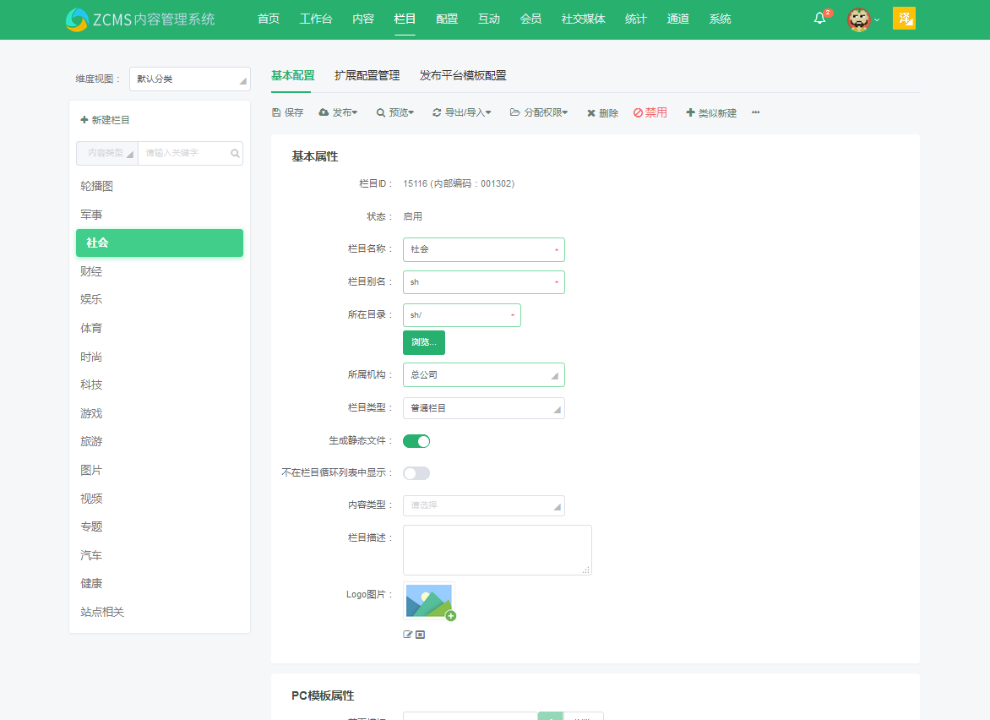Open the notification bell with badge
990x720 pixels.
click(819, 17)
